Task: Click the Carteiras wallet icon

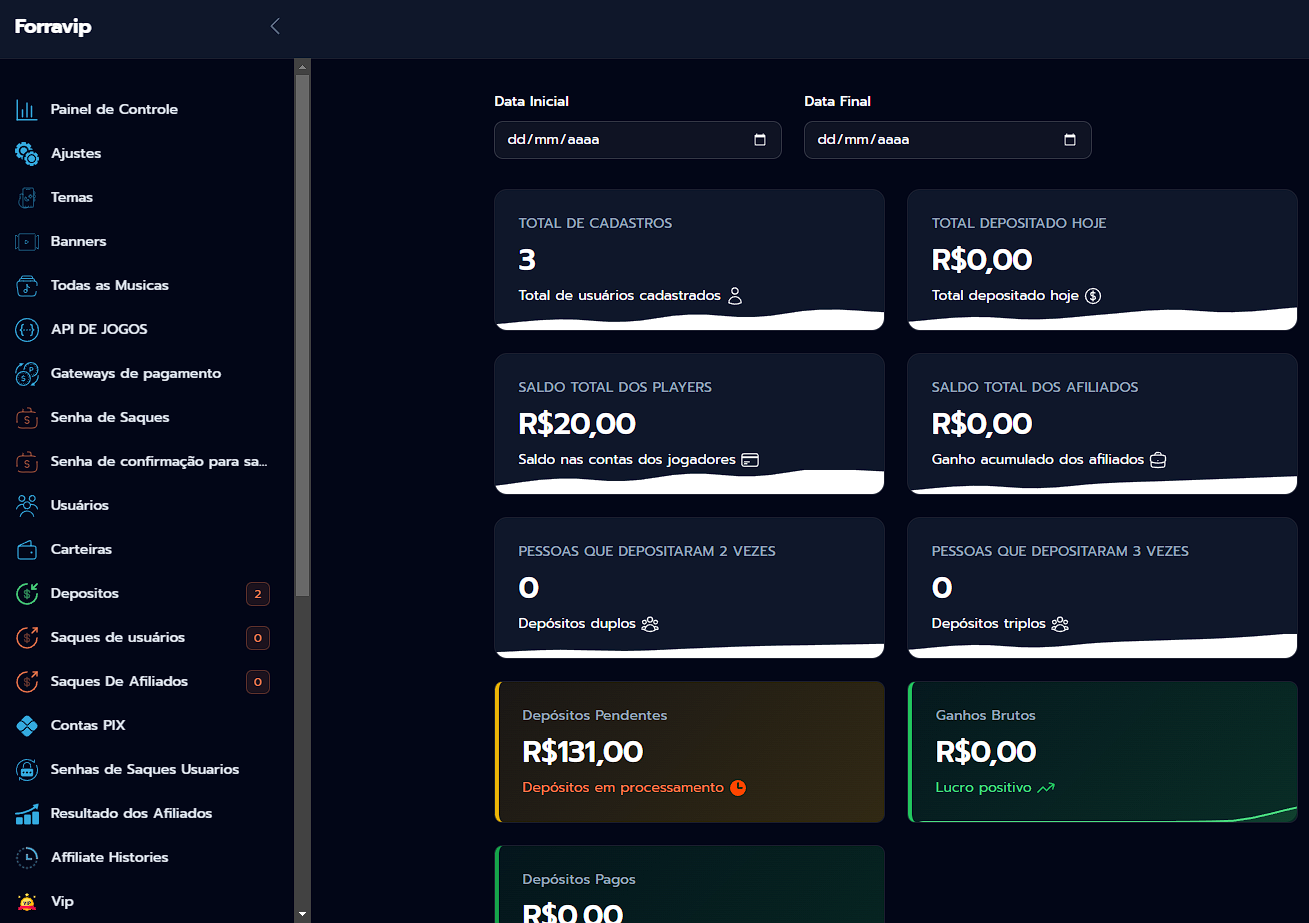Action: (x=27, y=549)
